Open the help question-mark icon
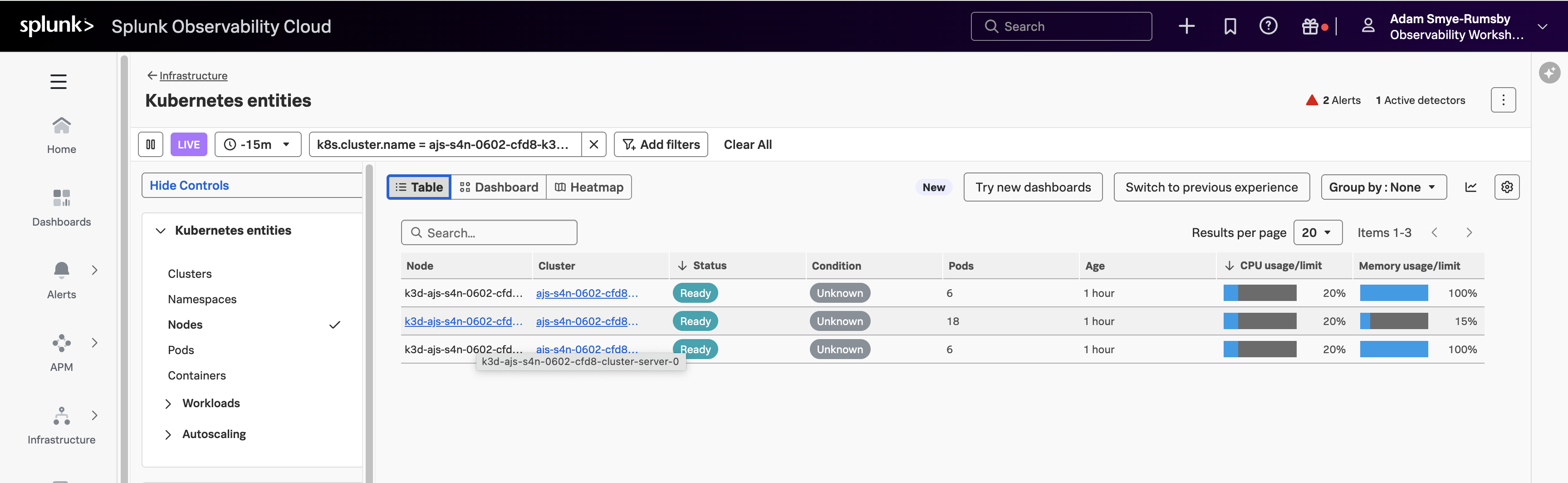The width and height of the screenshot is (1568, 483). pyautogui.click(x=1269, y=26)
